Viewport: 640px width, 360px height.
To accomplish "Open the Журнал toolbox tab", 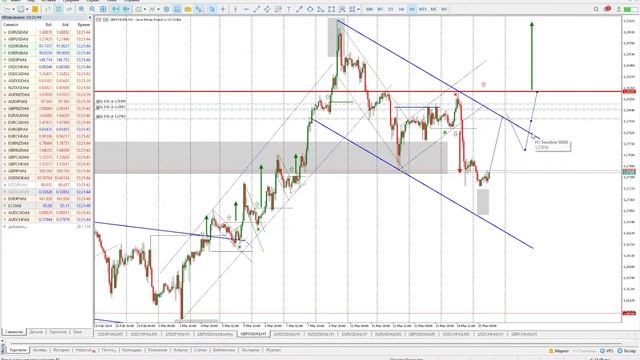I will tap(273, 350).
